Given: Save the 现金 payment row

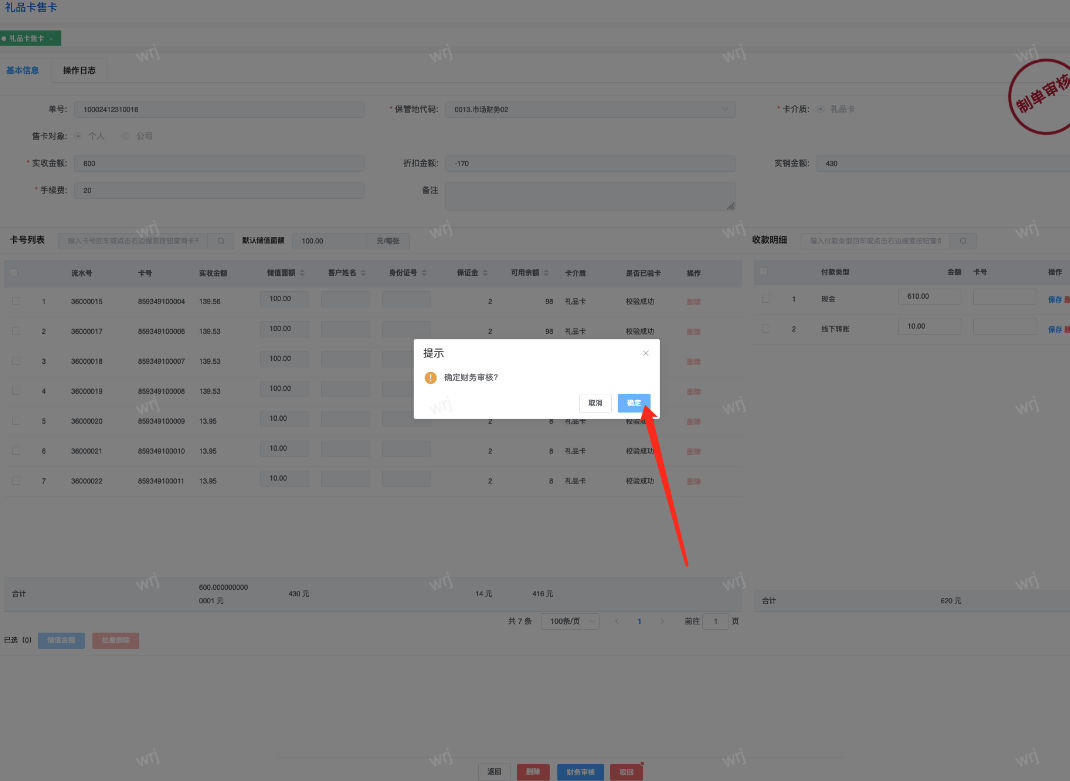Looking at the screenshot, I should pos(1055,300).
